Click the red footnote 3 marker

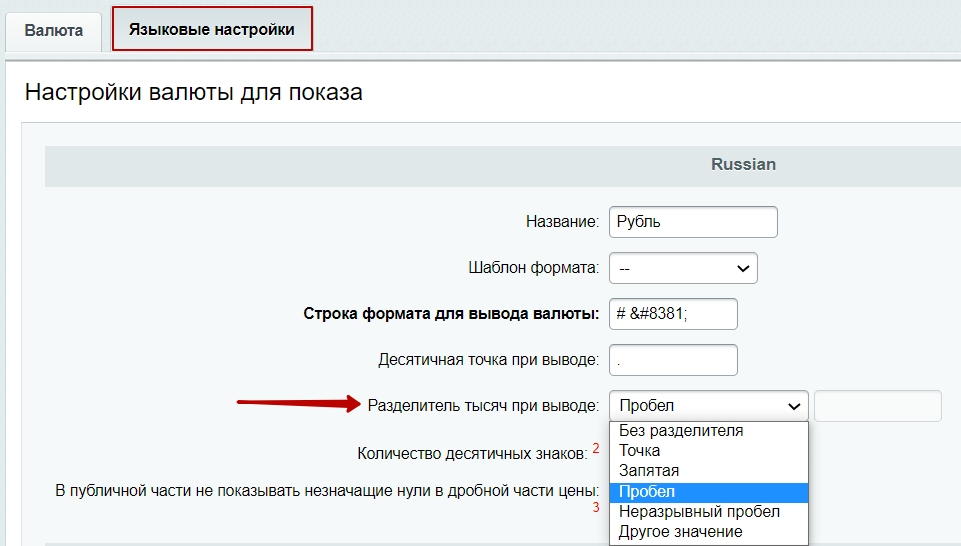[x=596, y=508]
